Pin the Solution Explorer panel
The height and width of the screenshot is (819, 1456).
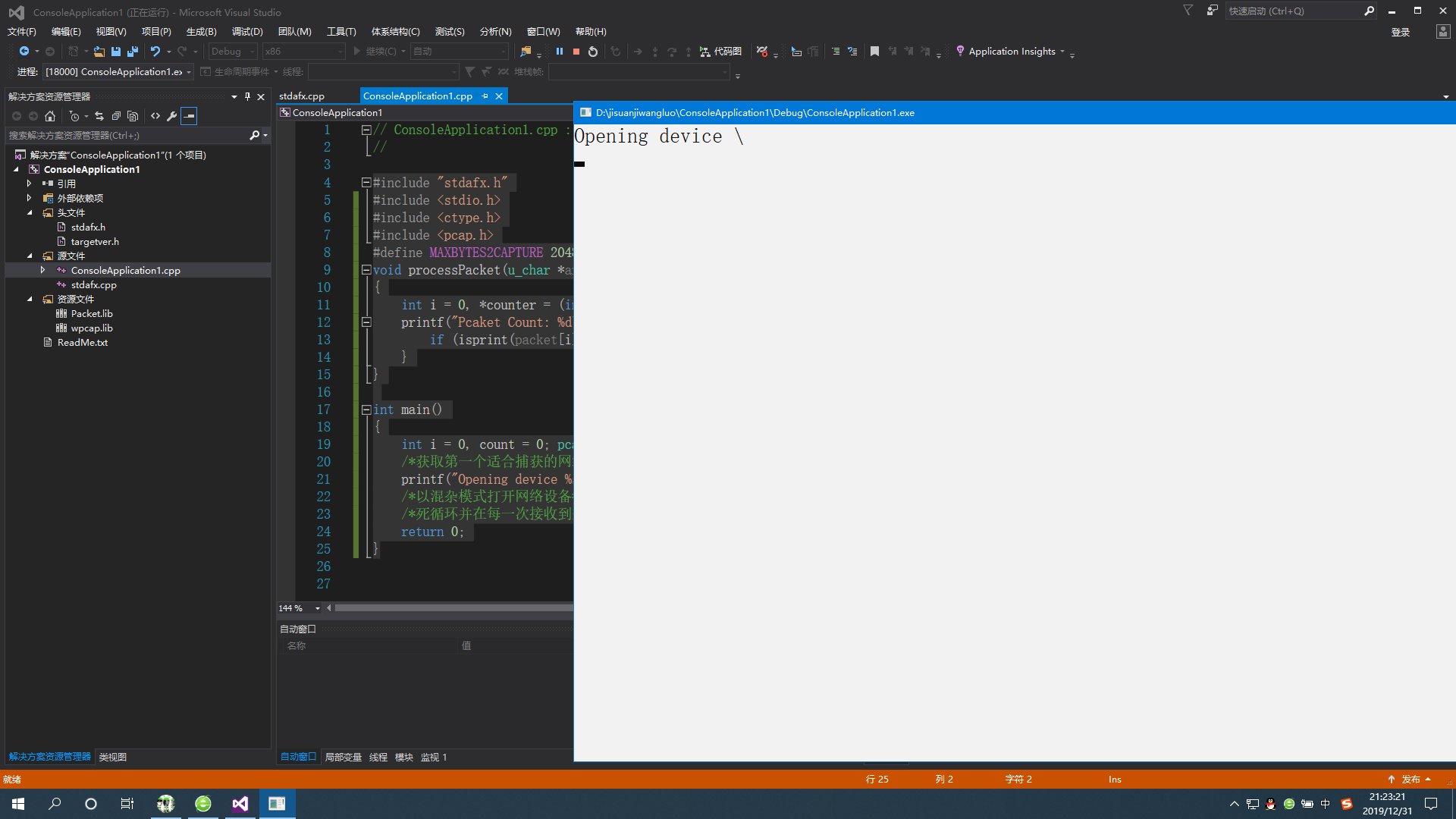246,96
